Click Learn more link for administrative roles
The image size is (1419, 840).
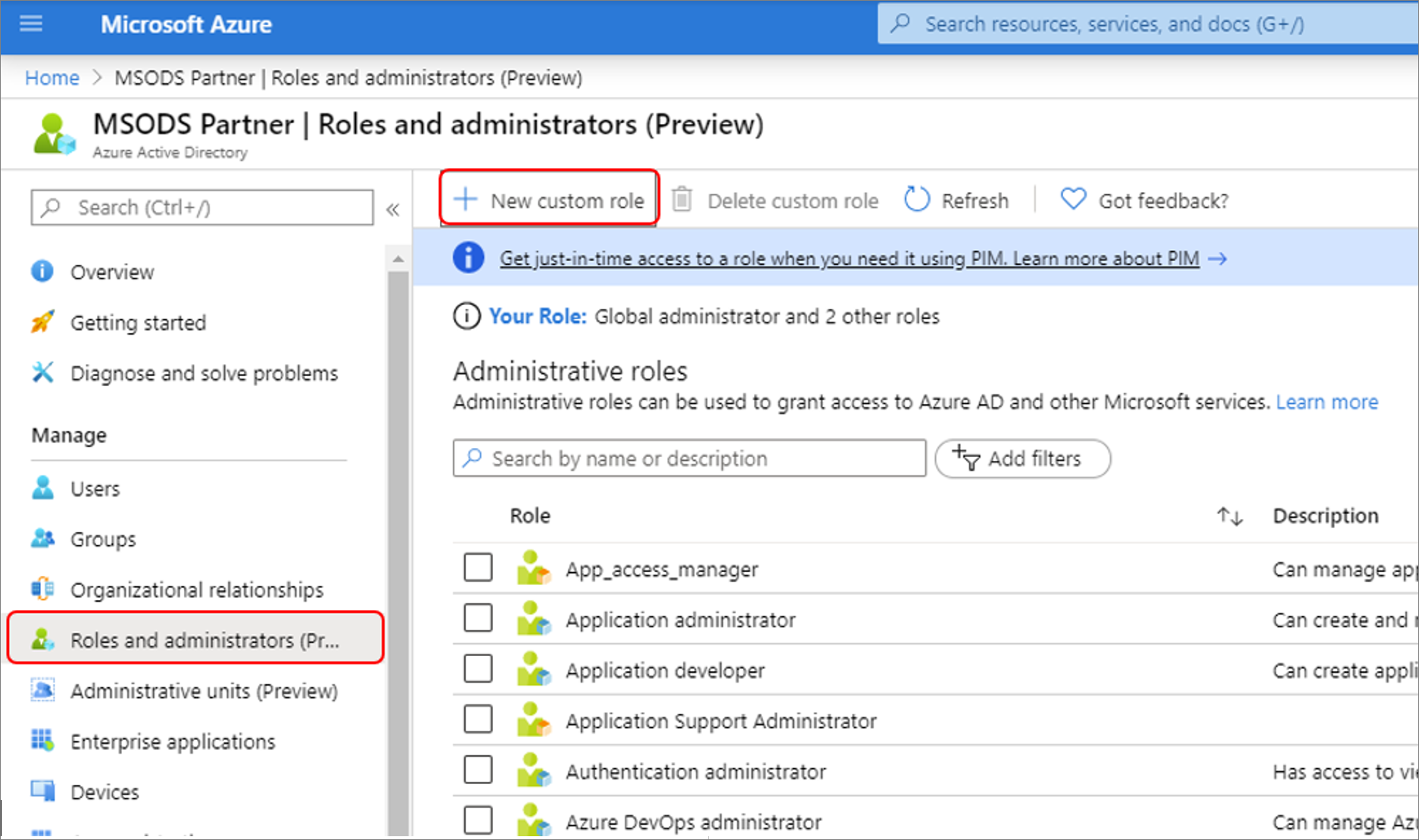point(1327,402)
